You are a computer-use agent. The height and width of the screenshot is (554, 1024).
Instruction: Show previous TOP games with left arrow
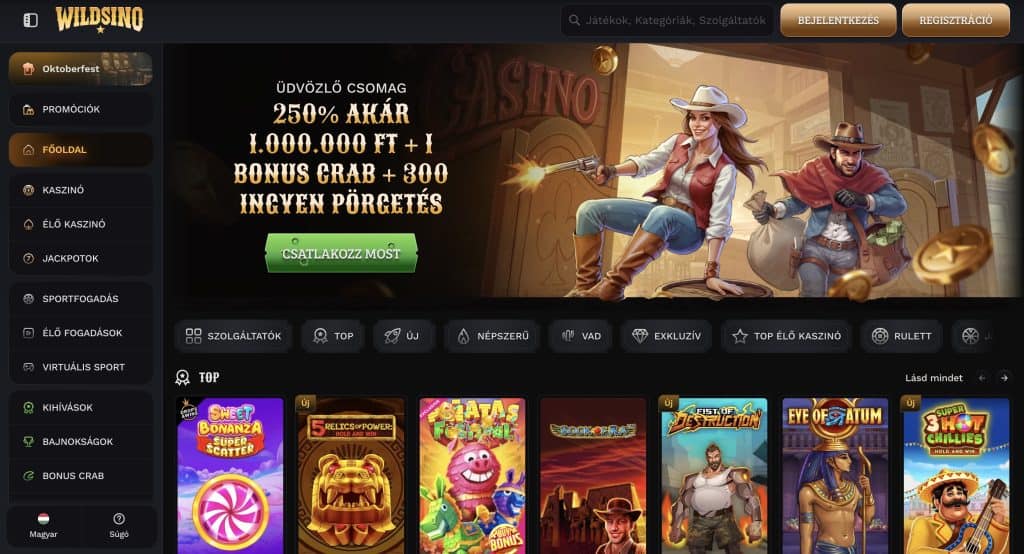coord(982,378)
